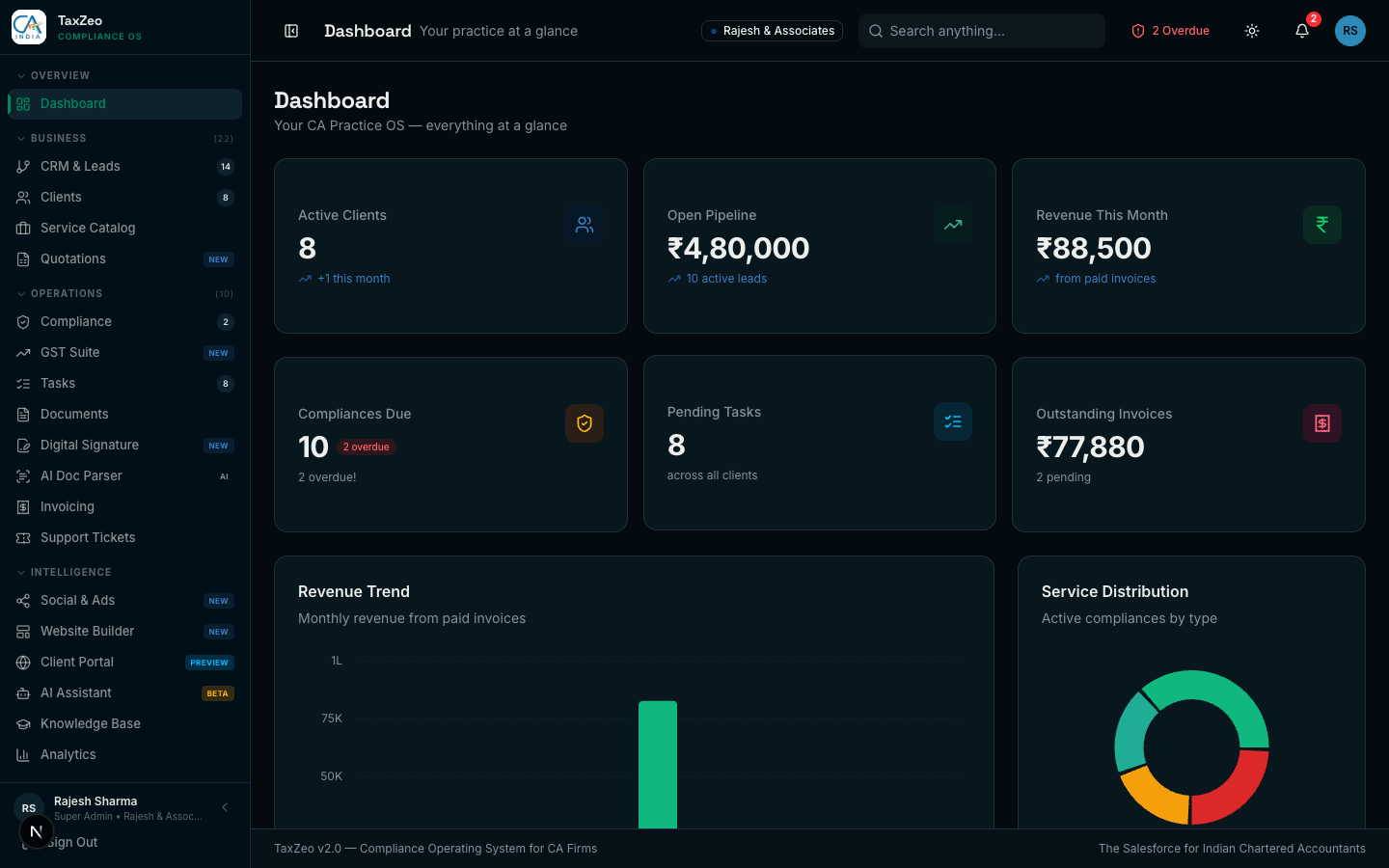Click the users icon on Active Clients card

click(x=585, y=225)
